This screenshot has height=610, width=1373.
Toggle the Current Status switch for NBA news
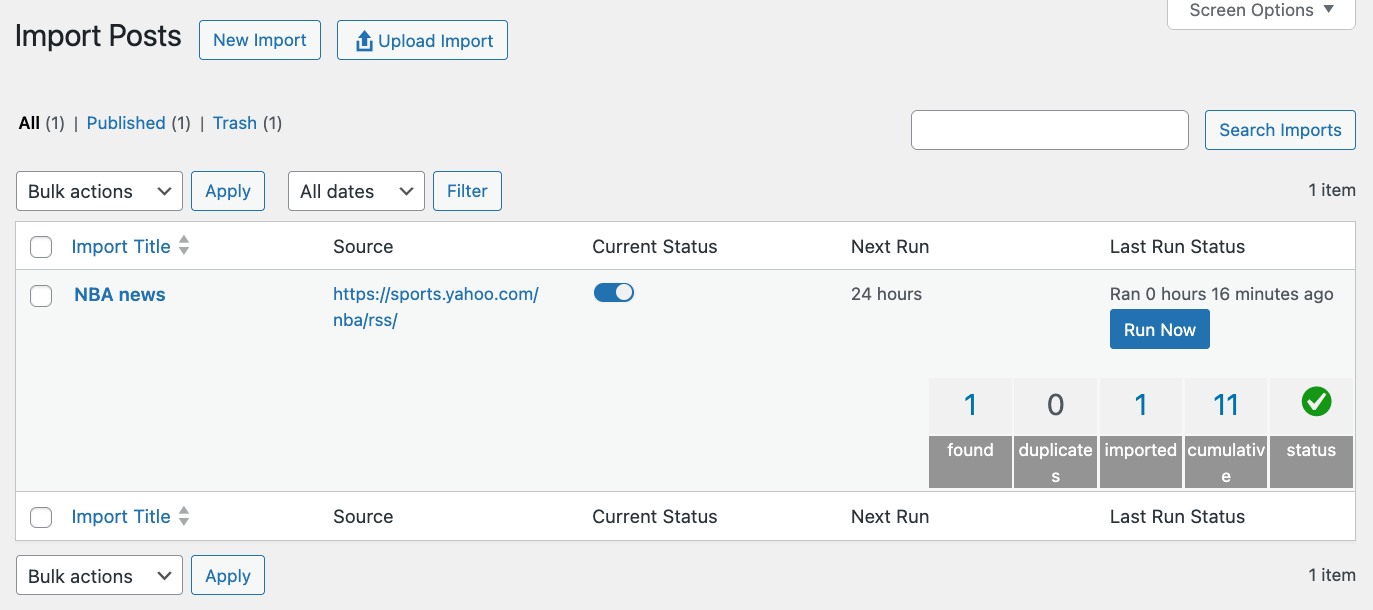(x=613, y=292)
